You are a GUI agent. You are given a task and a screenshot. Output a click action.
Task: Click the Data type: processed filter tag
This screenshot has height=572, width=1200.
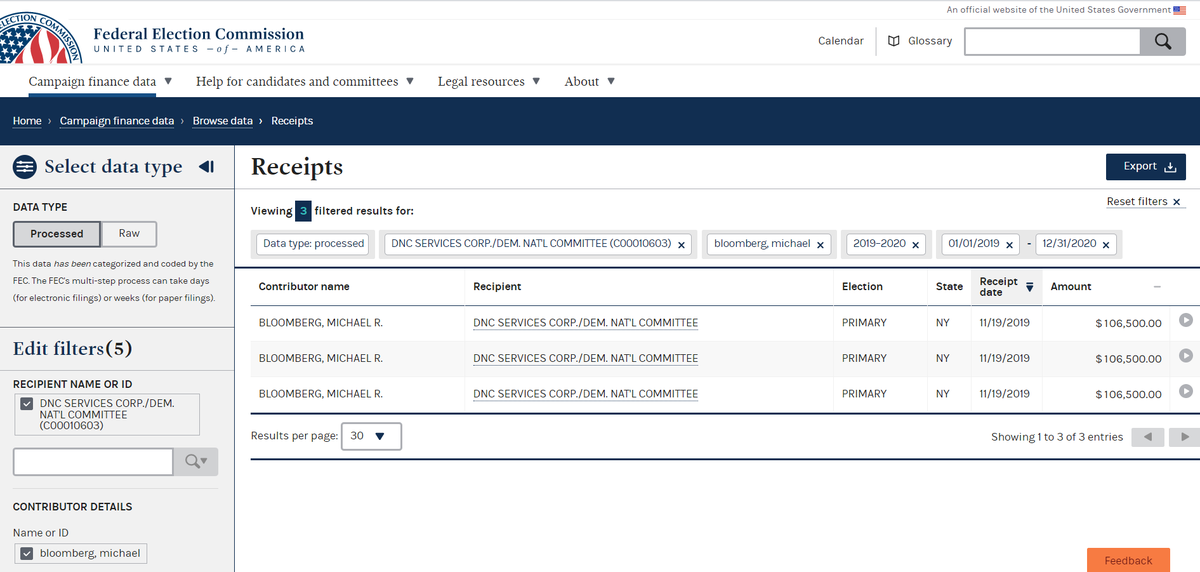pos(313,244)
